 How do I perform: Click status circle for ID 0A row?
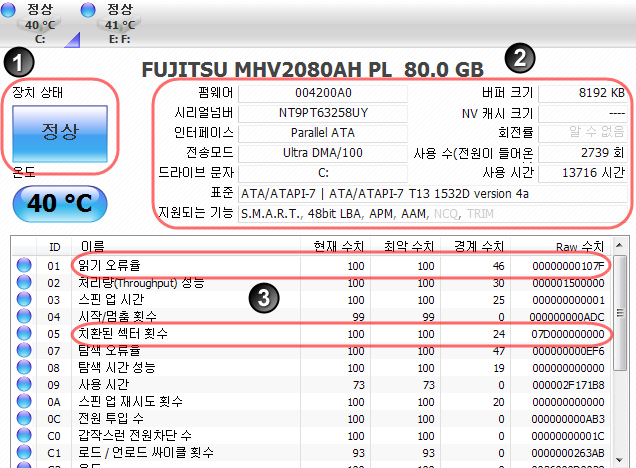point(24,401)
